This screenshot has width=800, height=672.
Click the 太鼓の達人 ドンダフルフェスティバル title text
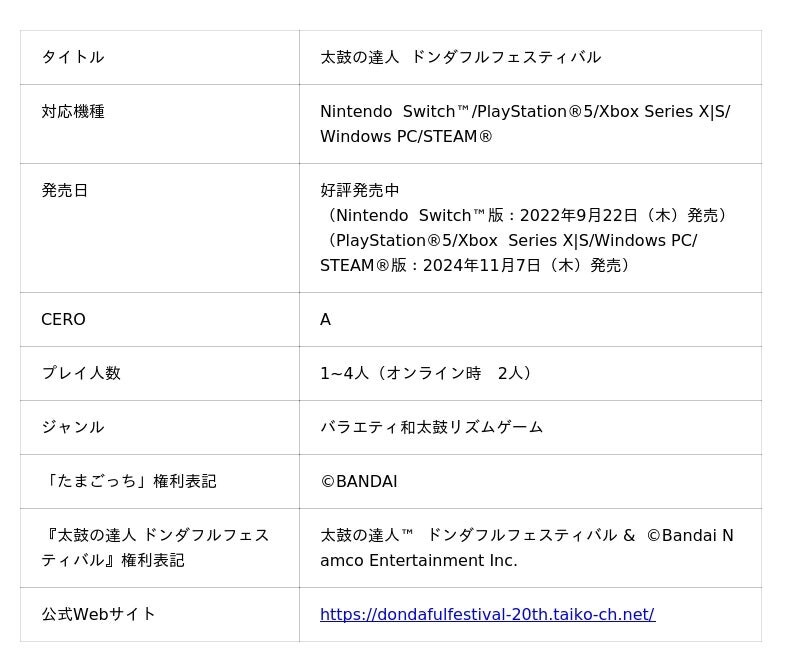tap(460, 57)
